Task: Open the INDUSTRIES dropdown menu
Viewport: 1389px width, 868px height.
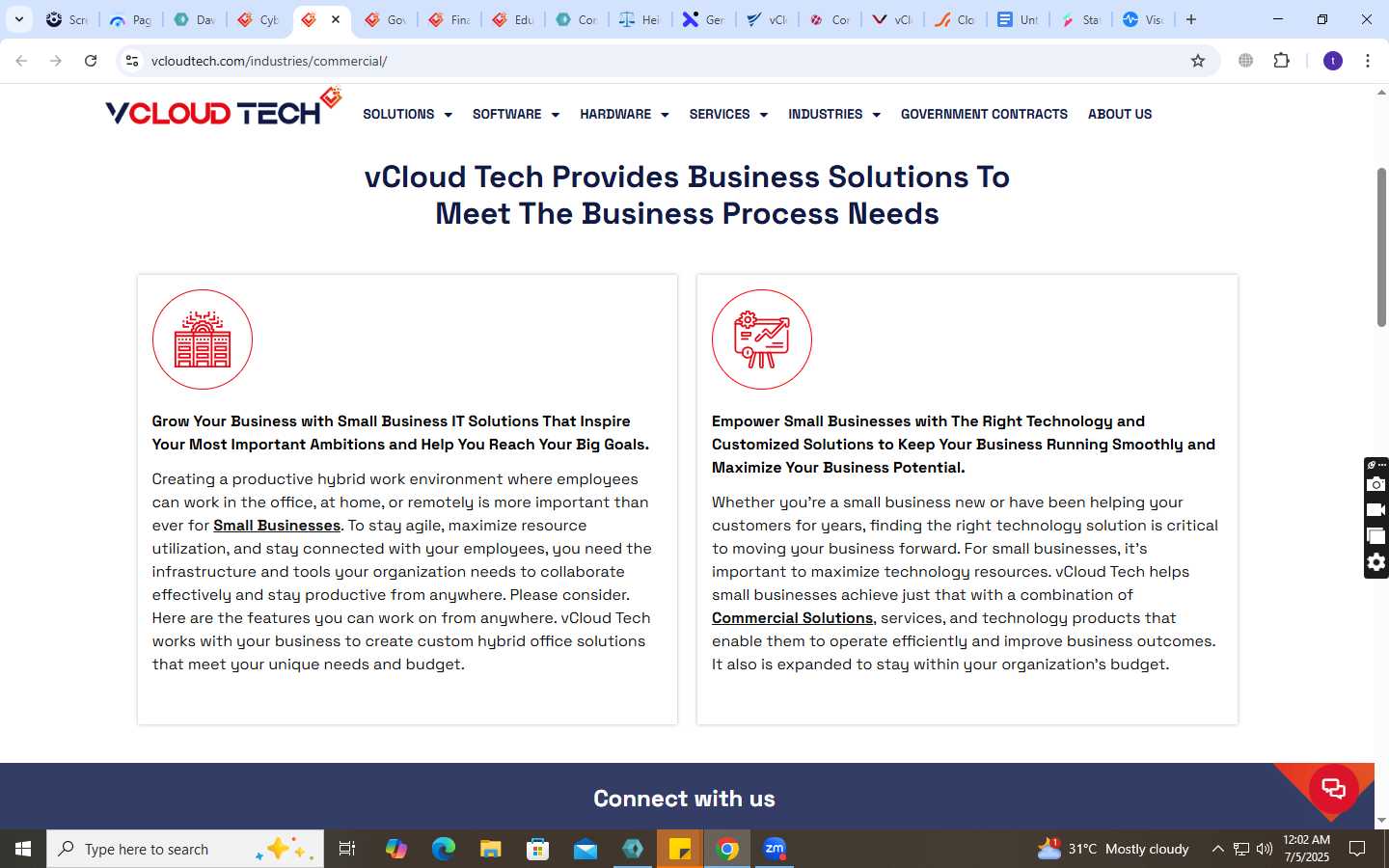Action: pyautogui.click(x=833, y=114)
